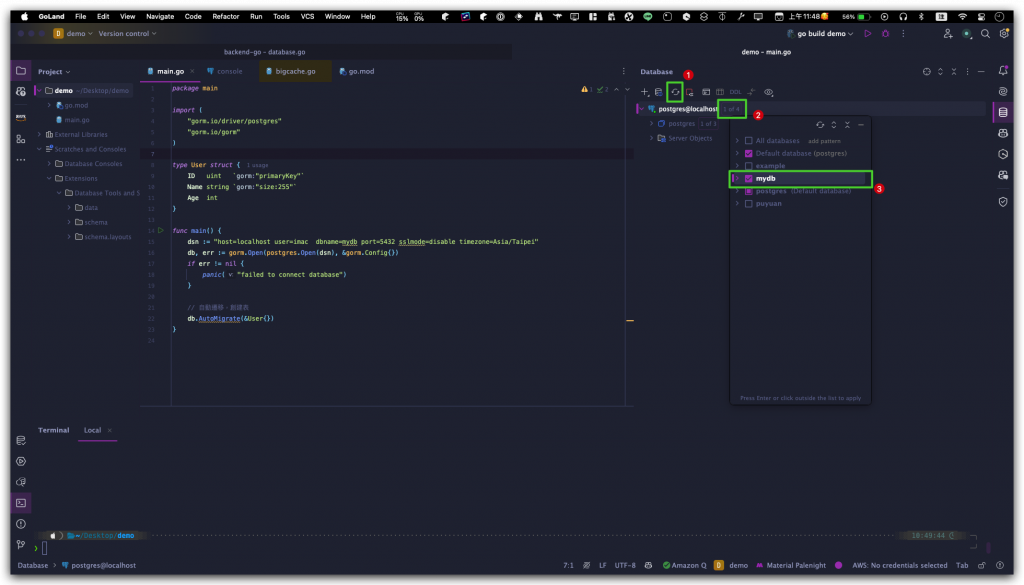Tick the puyuan database checkbox

pyautogui.click(x=748, y=203)
